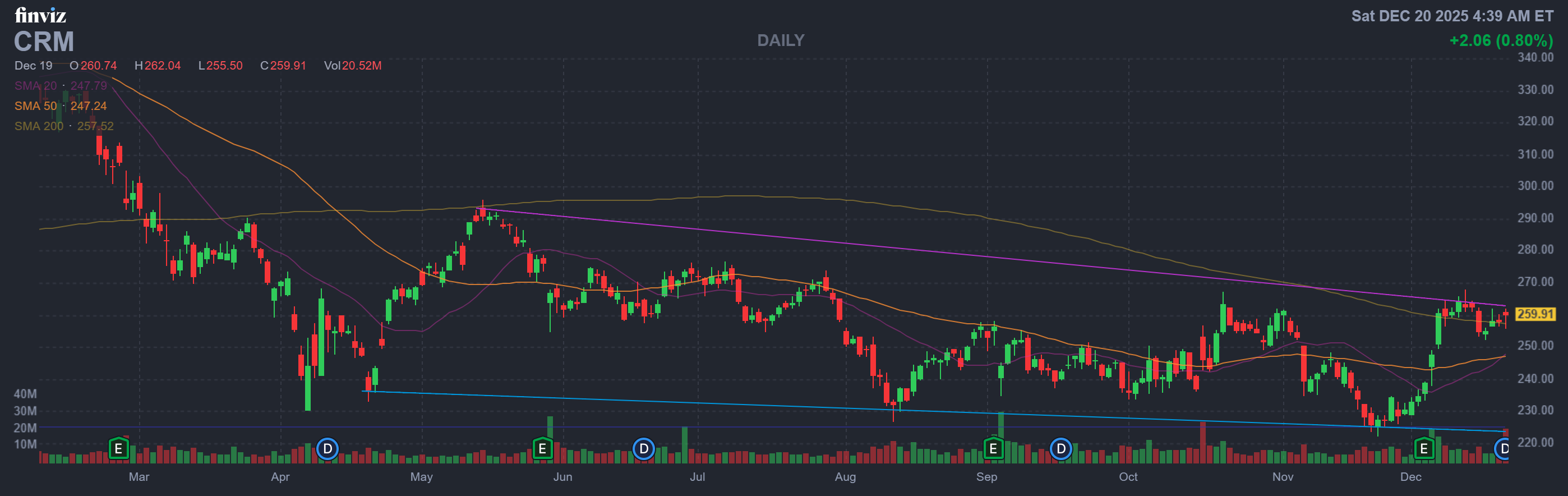Viewport: 1568px width, 496px height.
Task: Select the earnings marker at December
Action: point(1424,449)
